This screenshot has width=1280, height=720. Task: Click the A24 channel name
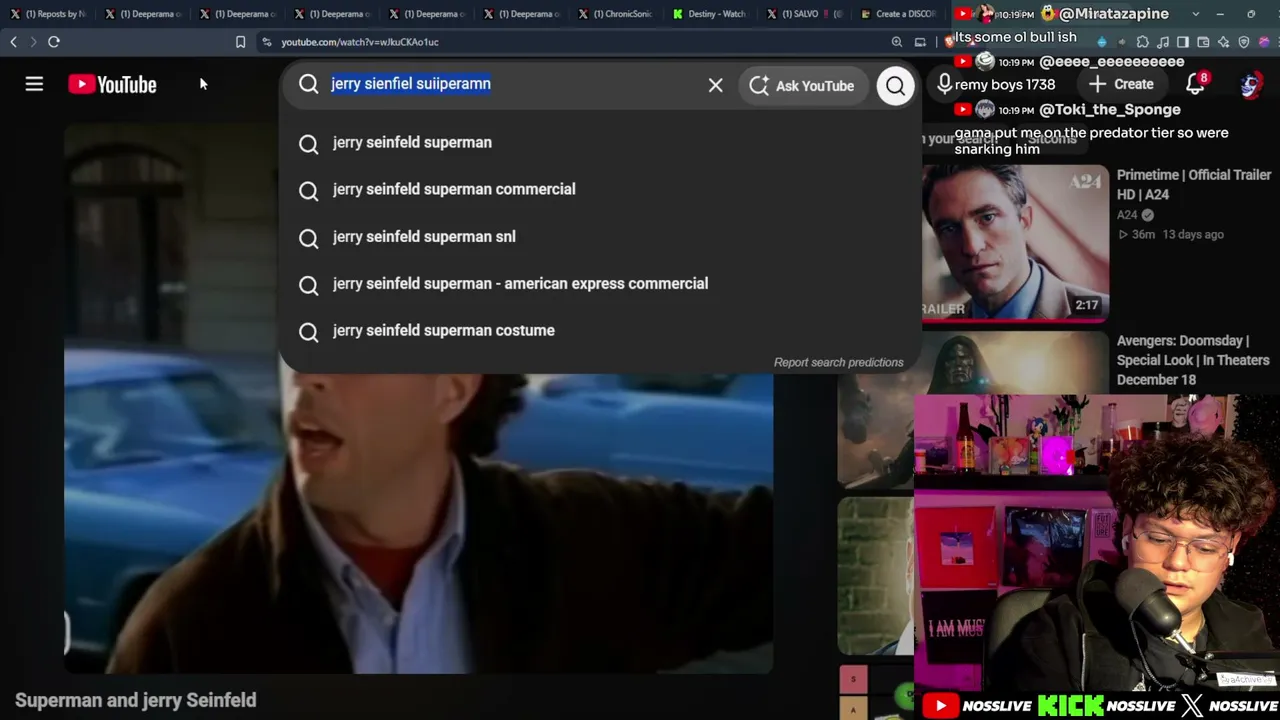click(1127, 215)
